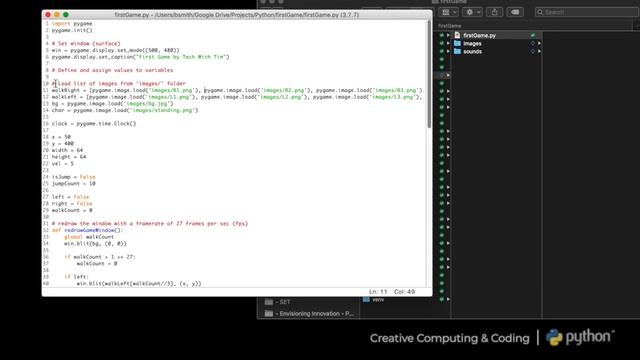Image resolution: width=640 pixels, height=360 pixels.
Task: Click the Finder Edit Tags toolbar button
Action: (515, 12)
